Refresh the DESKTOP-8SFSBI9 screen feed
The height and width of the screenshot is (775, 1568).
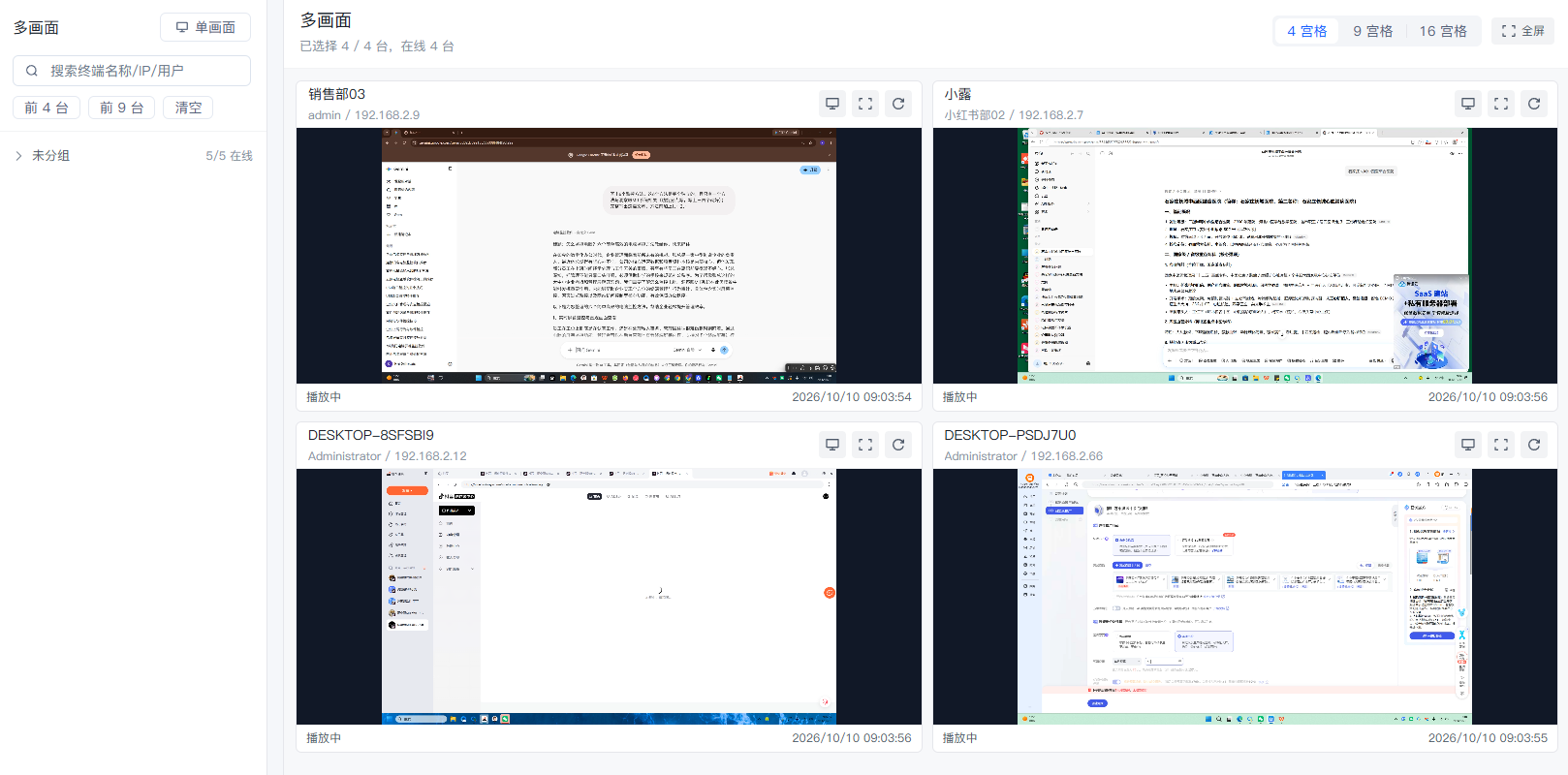click(x=898, y=445)
